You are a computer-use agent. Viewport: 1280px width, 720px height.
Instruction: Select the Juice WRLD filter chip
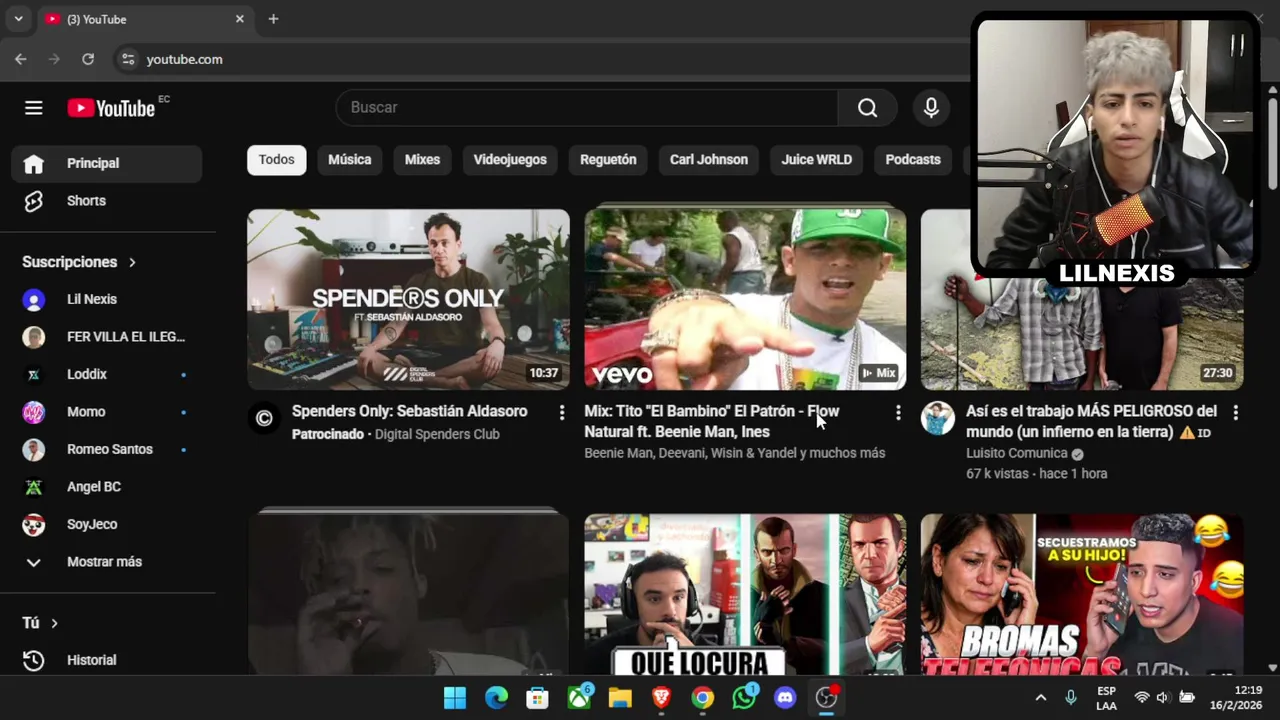[x=817, y=160]
